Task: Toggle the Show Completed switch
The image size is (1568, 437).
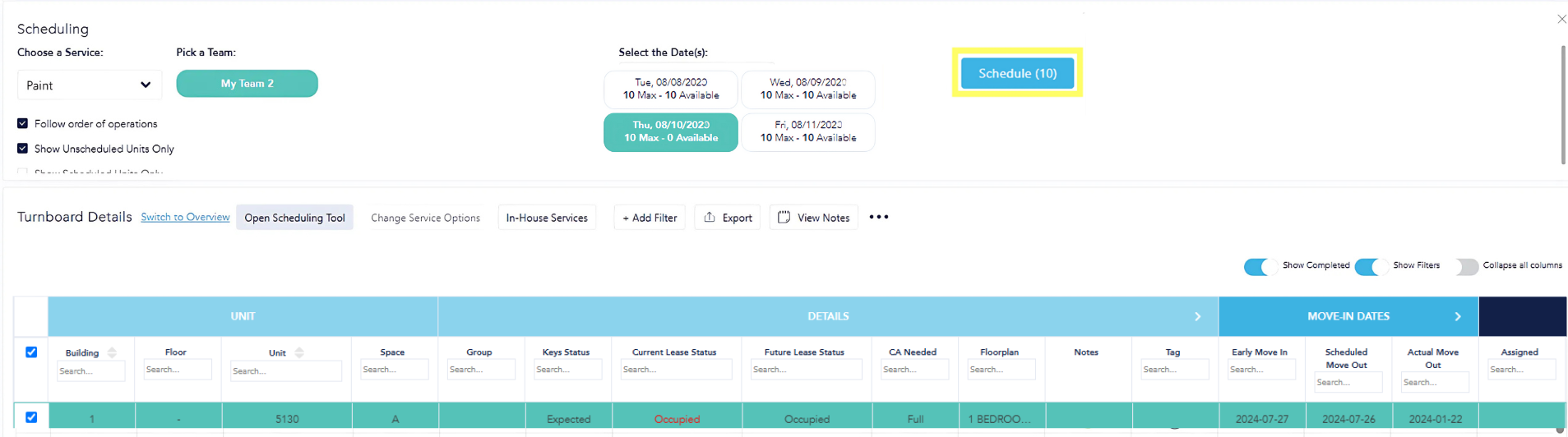Action: [x=1260, y=266]
